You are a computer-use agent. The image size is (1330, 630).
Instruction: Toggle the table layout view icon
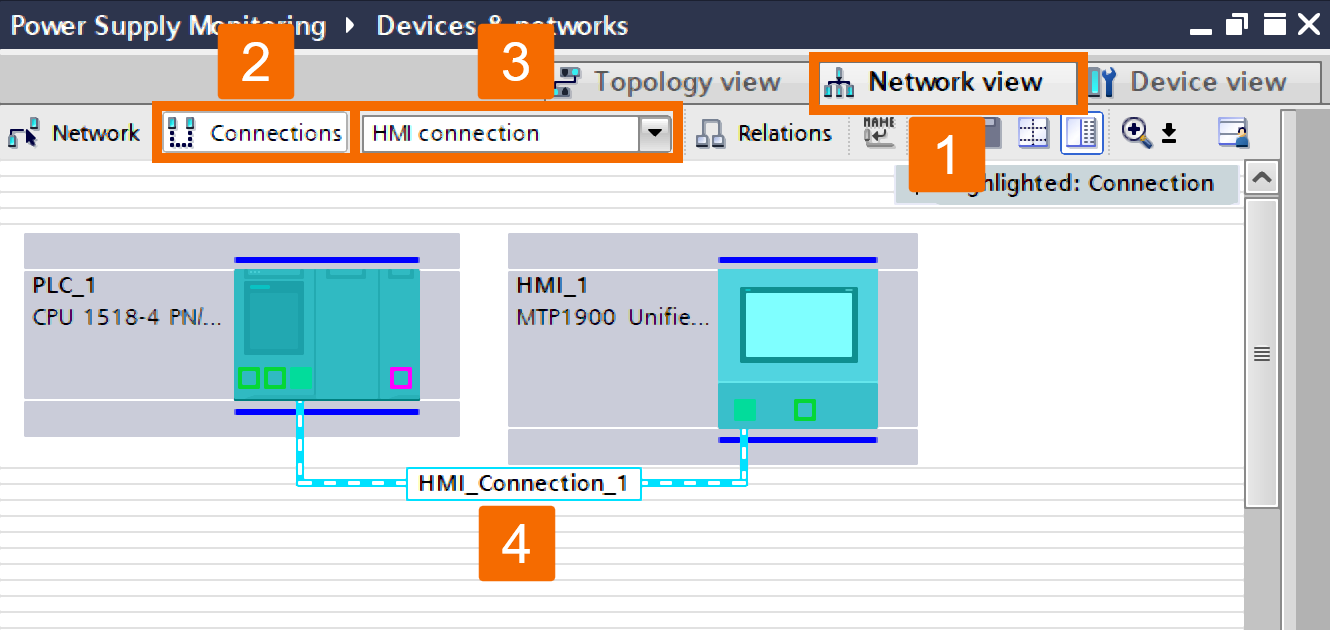(1082, 133)
